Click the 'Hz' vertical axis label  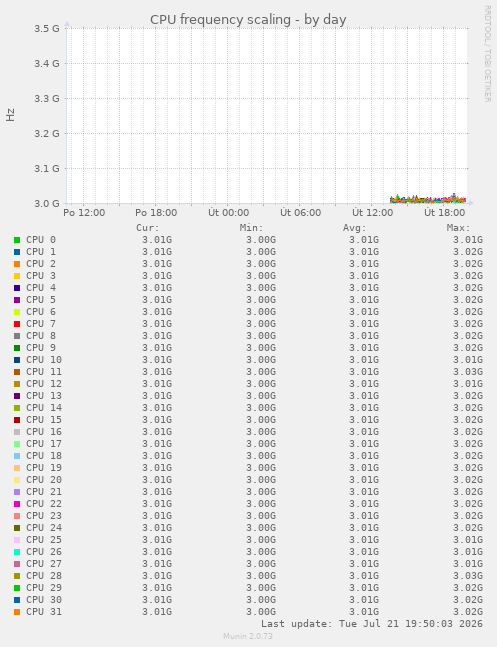coord(10,115)
